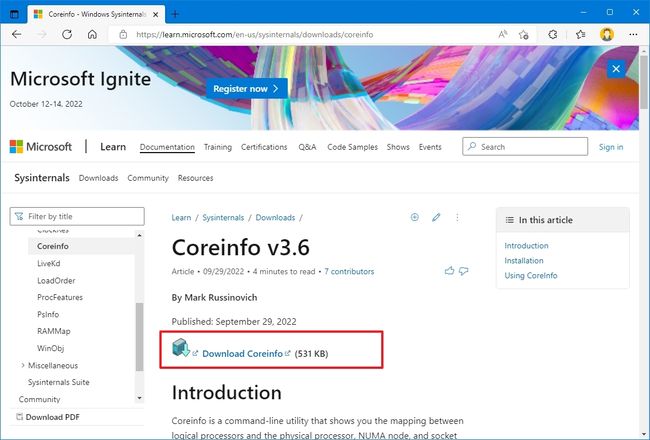
Task: Open the Q&A menu item
Action: (307, 147)
